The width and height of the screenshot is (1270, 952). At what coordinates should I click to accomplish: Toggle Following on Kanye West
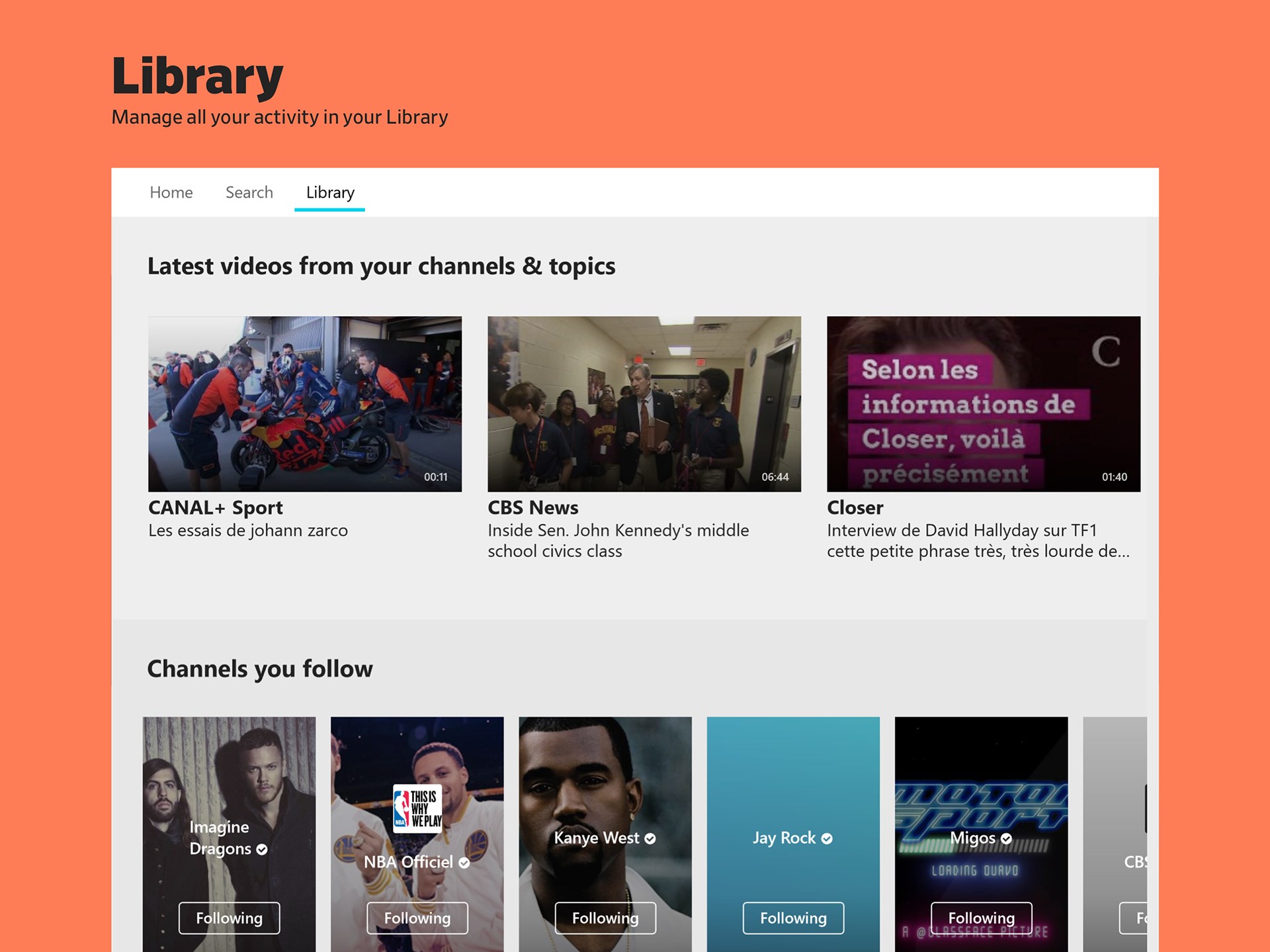point(605,918)
